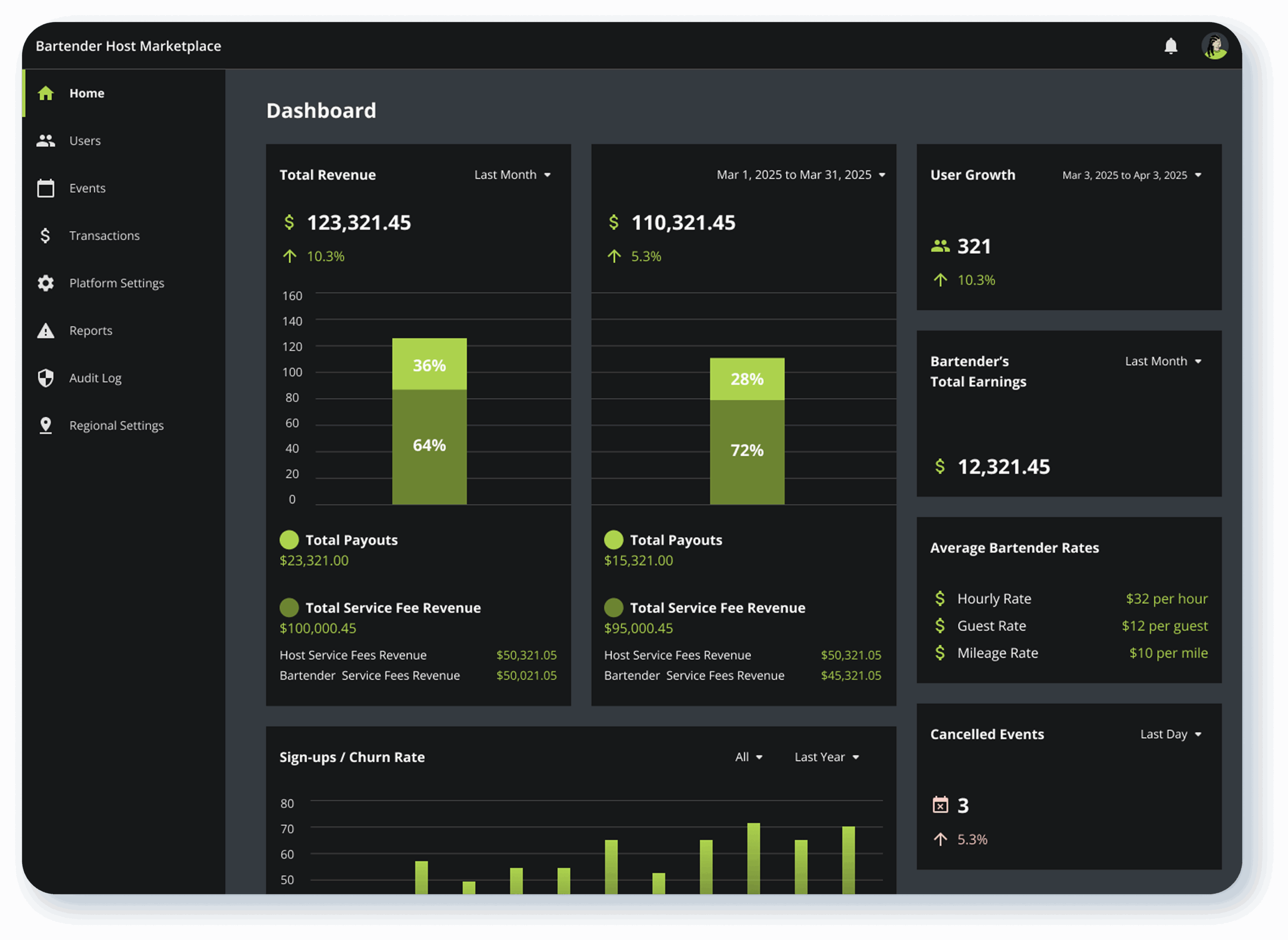Open Cancelled Events Last Day dropdown
Image resolution: width=1288 pixels, height=940 pixels.
click(1170, 734)
